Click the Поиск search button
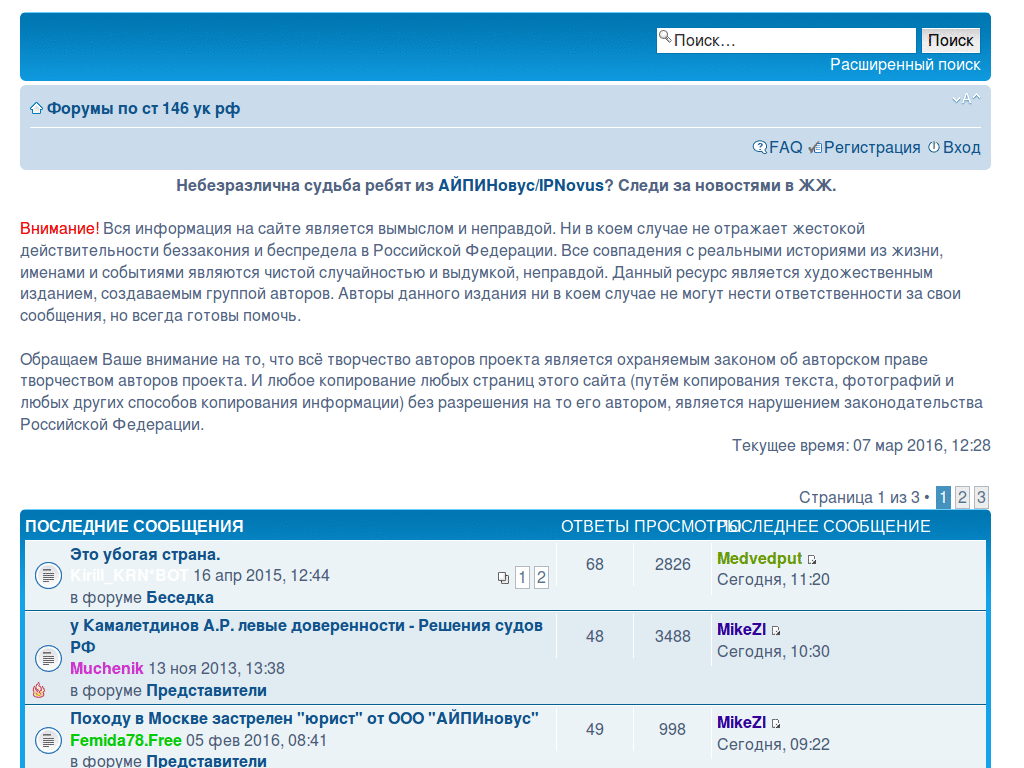Screen dimensions: 1024x768 [x=950, y=40]
